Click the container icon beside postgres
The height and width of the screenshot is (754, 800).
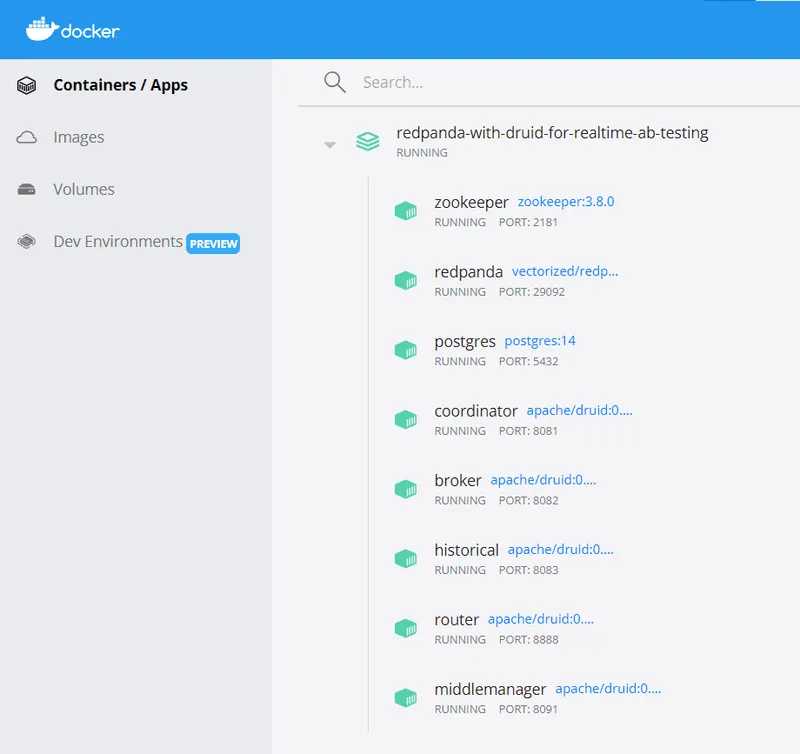pos(406,350)
